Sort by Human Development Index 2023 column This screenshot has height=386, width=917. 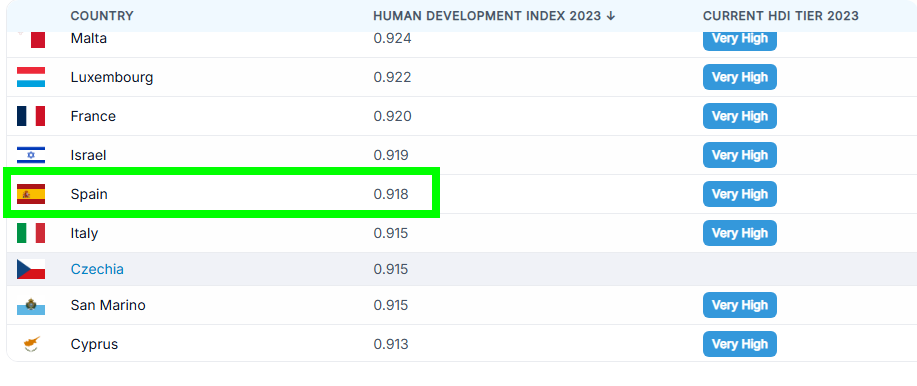point(494,16)
